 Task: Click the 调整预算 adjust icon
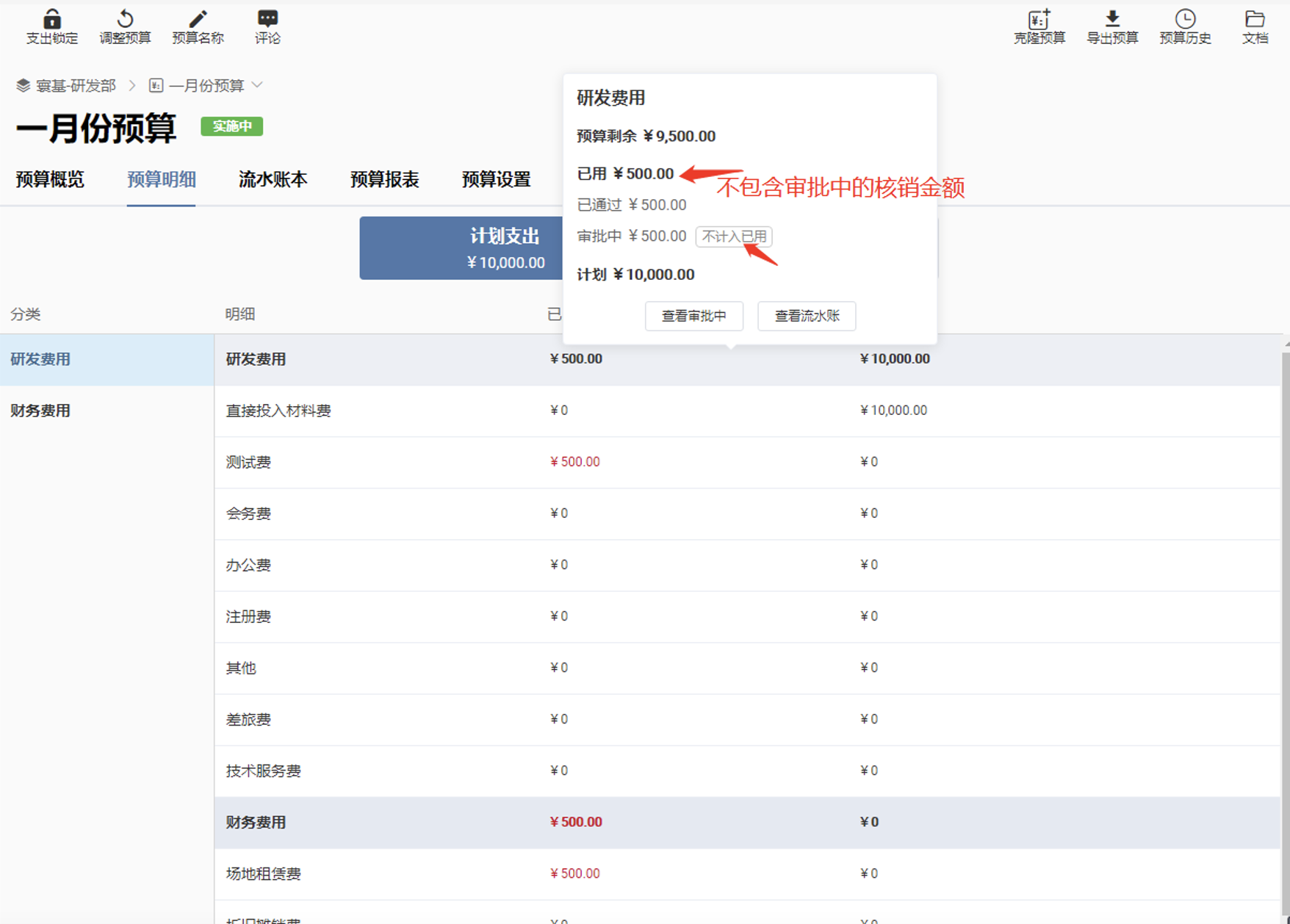coord(125,19)
